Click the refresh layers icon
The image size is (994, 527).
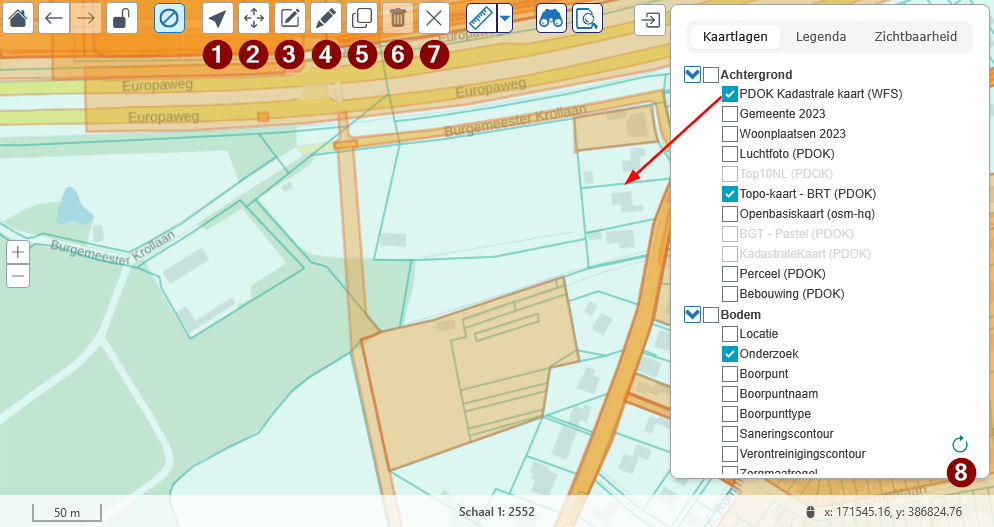(x=960, y=444)
